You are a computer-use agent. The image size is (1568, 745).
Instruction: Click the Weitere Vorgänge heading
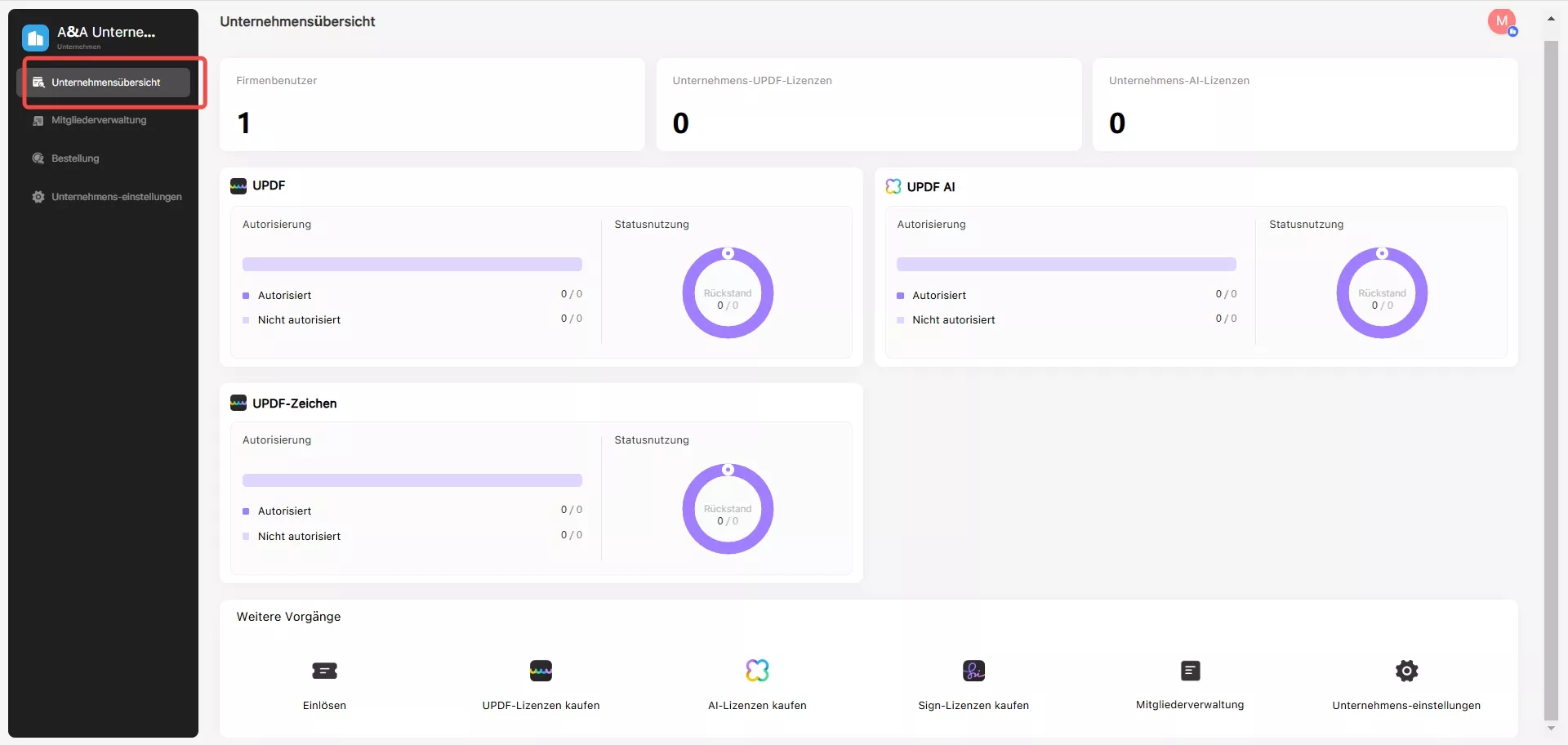288,617
